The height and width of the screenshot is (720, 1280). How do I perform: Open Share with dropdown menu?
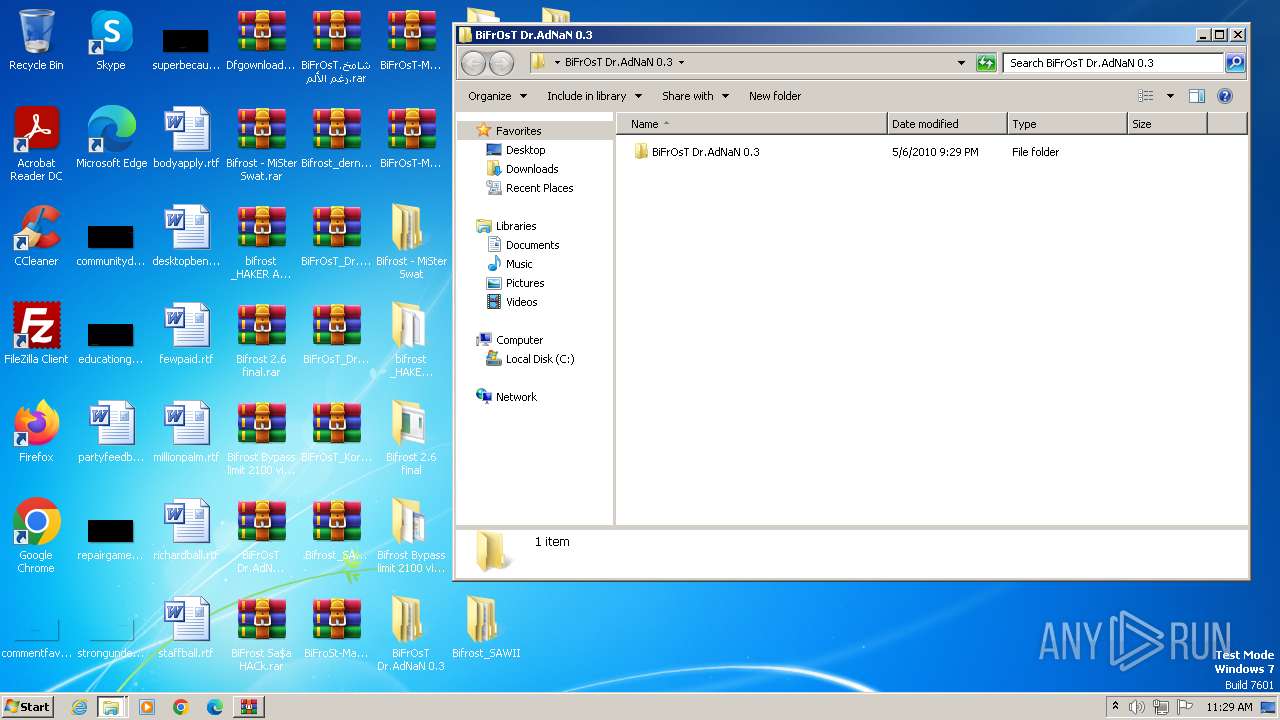pyautogui.click(x=695, y=96)
